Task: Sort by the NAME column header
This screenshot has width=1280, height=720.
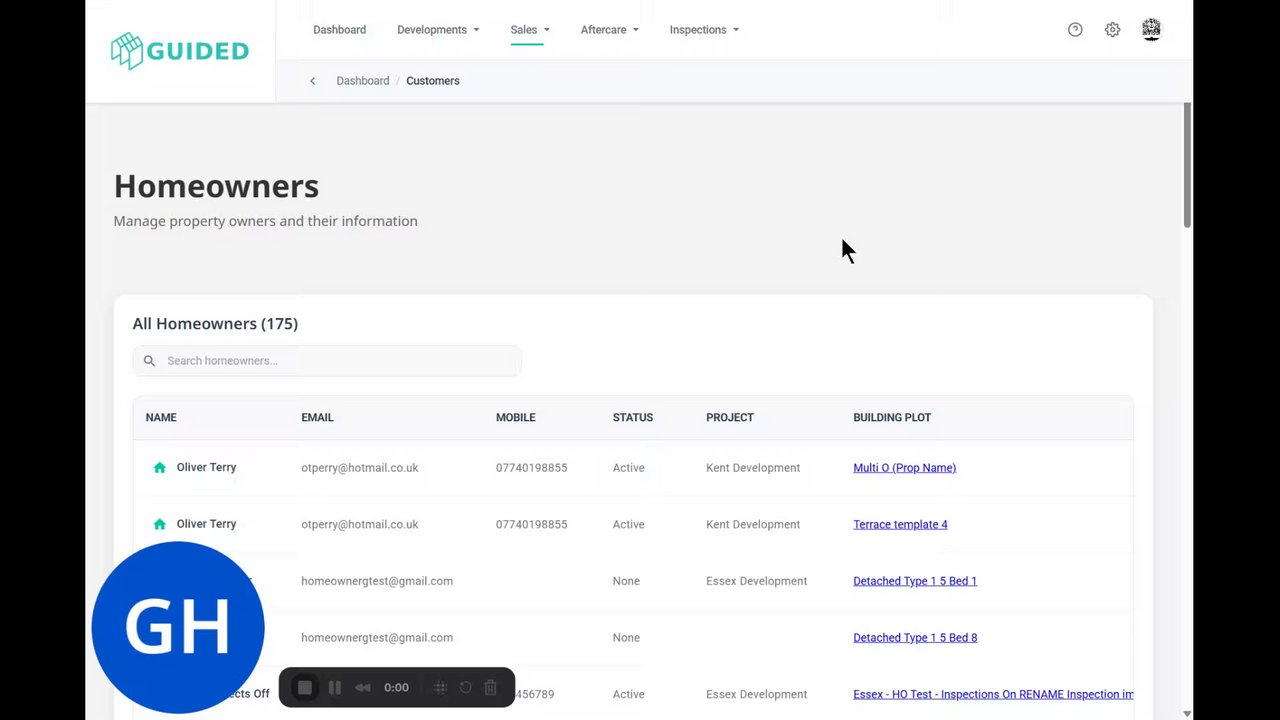Action: click(161, 418)
